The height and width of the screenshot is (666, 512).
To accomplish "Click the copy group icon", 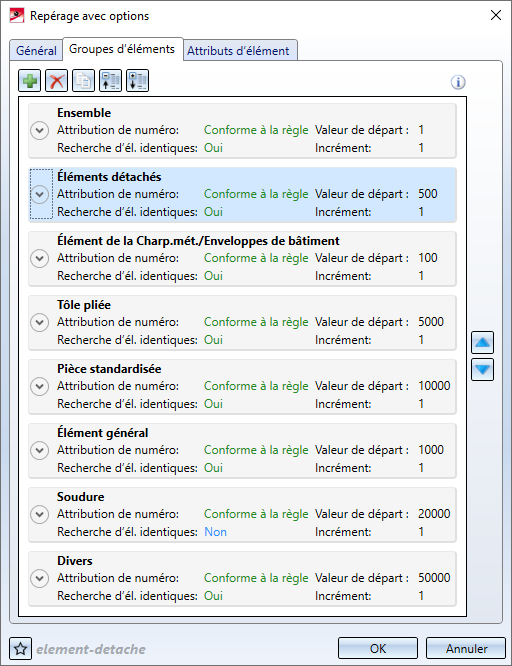I will (84, 81).
